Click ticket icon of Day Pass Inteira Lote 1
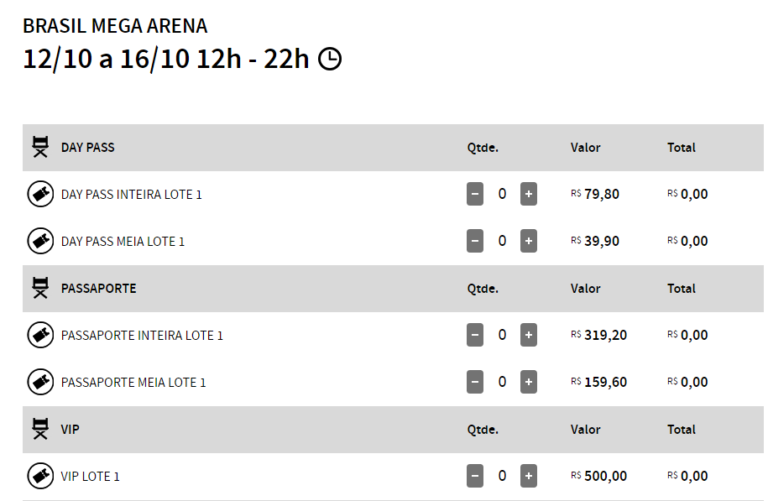768x501 pixels. point(40,194)
